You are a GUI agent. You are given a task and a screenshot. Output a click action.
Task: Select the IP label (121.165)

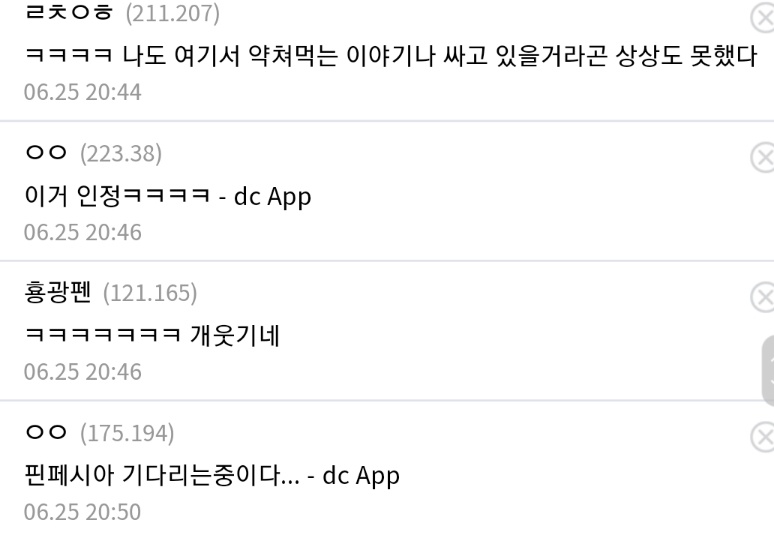point(150,293)
